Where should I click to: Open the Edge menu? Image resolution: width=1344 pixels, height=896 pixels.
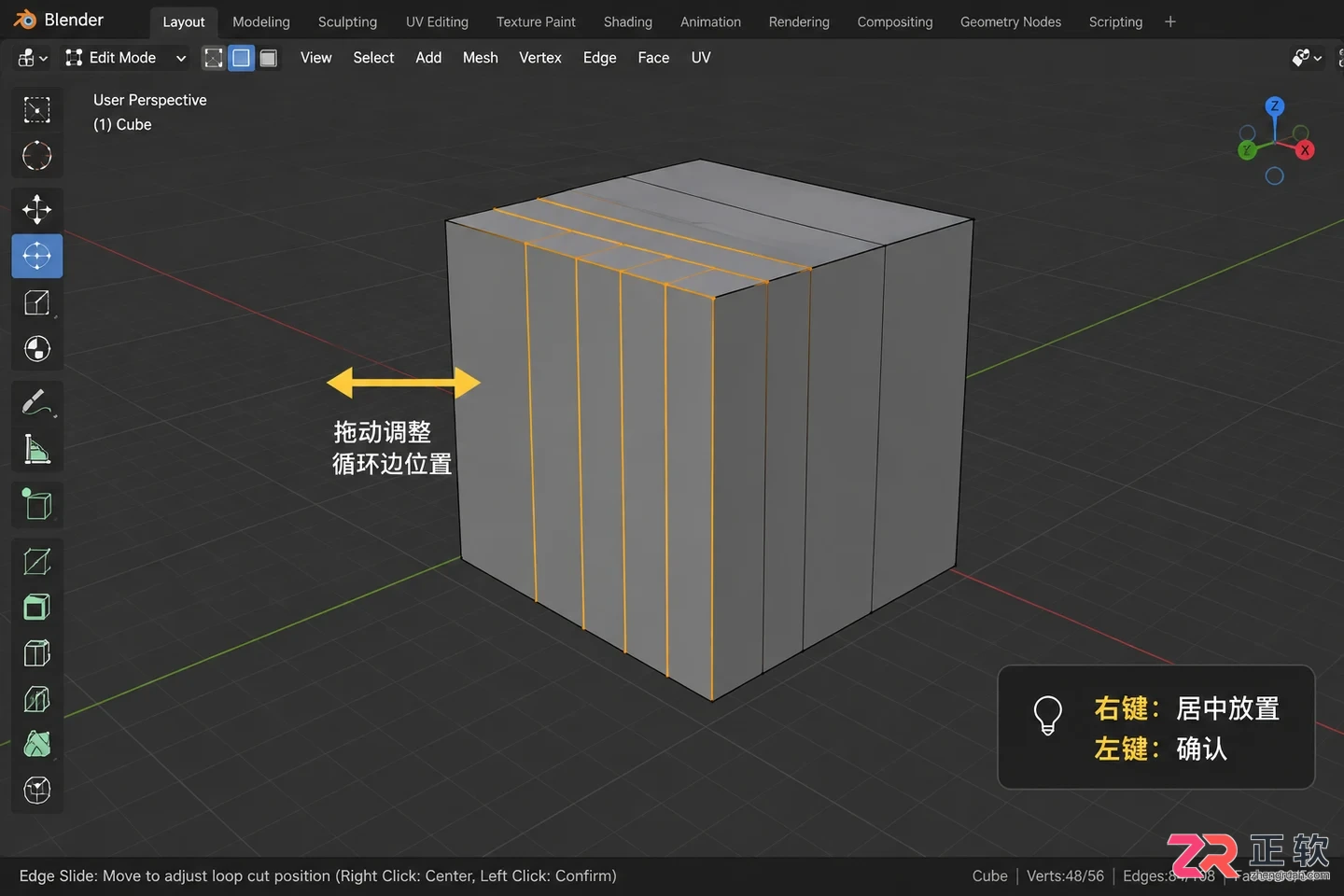[600, 58]
